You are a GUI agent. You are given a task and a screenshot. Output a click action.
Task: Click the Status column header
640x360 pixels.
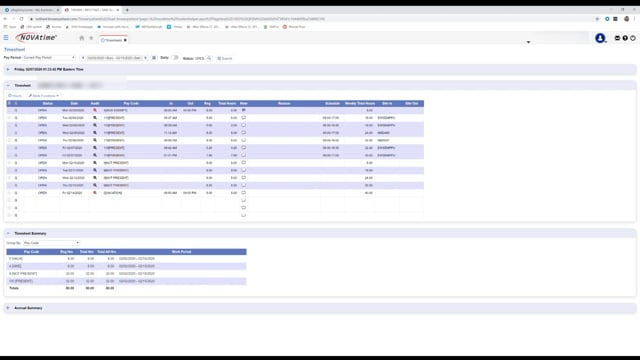tap(47, 103)
